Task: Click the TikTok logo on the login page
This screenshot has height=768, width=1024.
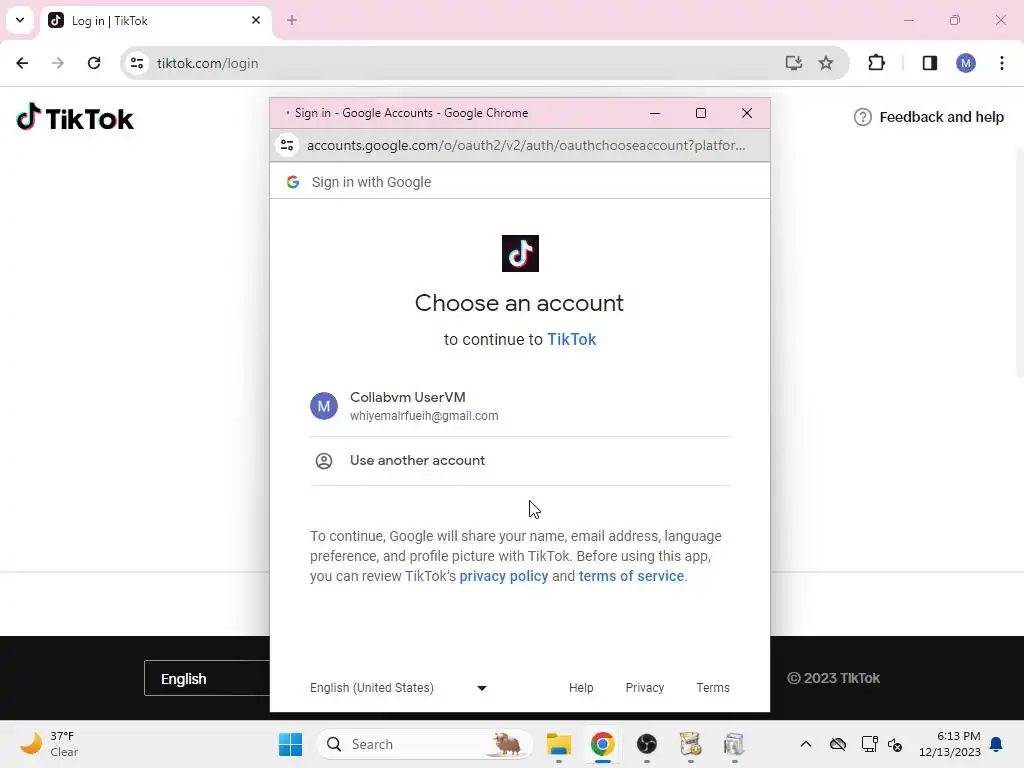Action: pyautogui.click(x=75, y=118)
